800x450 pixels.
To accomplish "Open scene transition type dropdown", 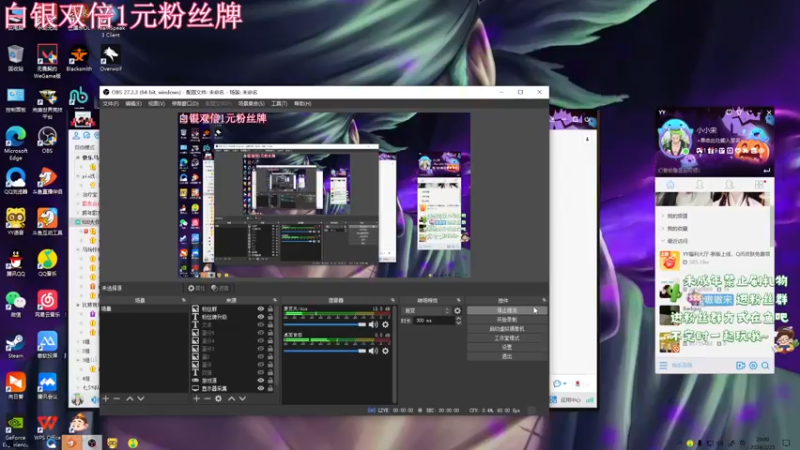I will click(427, 311).
